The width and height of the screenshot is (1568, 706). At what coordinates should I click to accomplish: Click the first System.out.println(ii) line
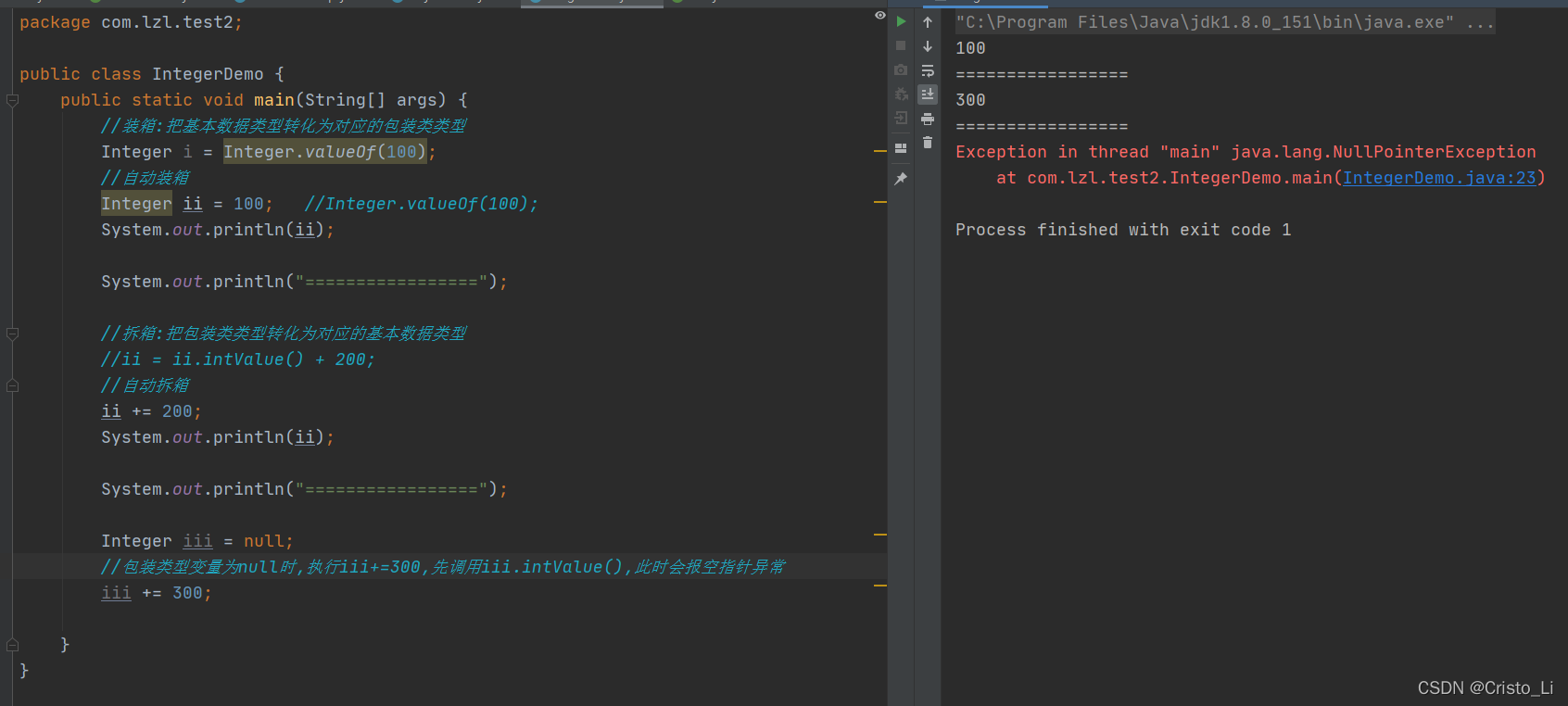(x=218, y=230)
